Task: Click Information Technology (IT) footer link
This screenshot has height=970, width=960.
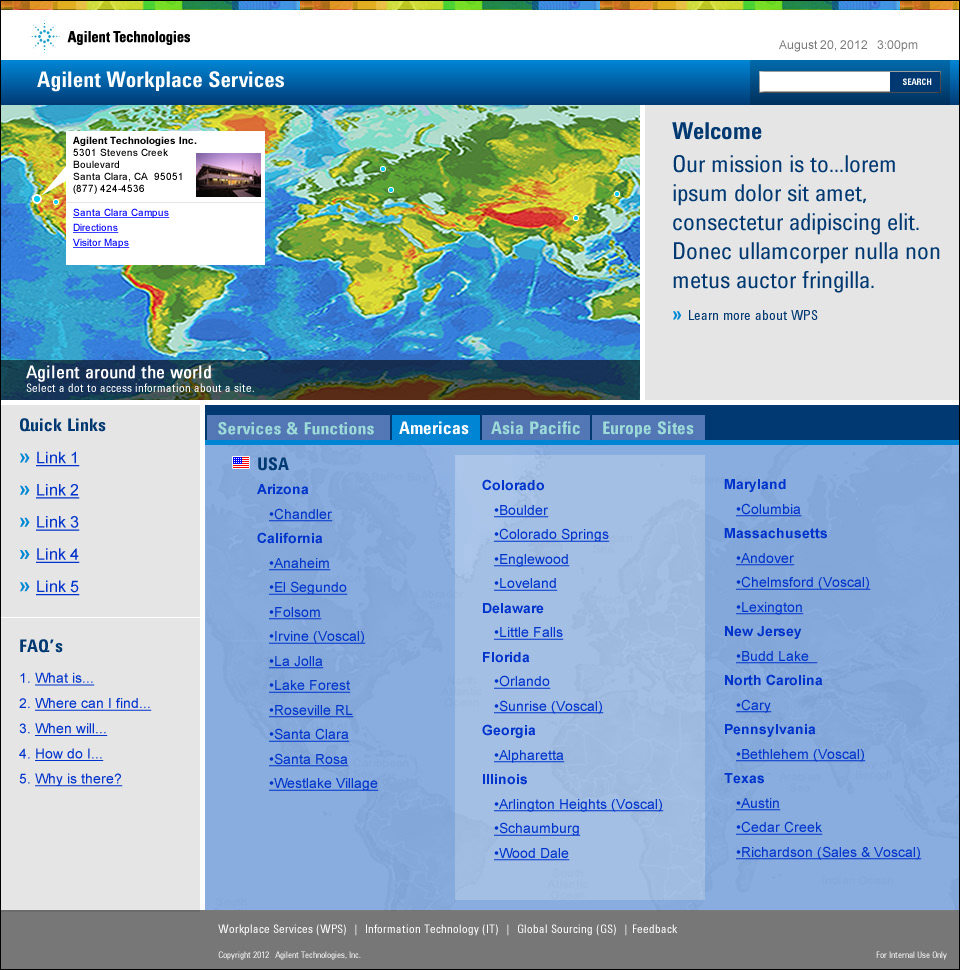Action: (x=432, y=929)
